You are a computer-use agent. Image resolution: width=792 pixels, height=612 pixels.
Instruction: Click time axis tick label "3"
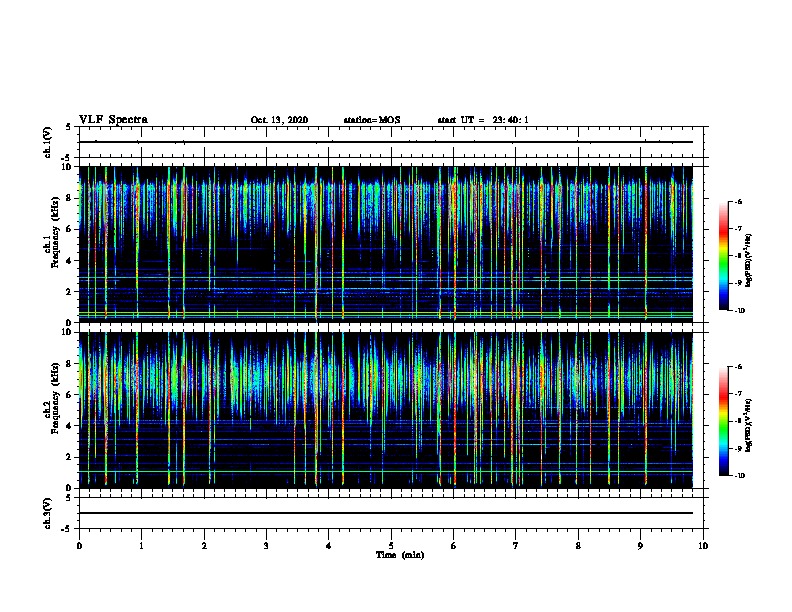(266, 546)
